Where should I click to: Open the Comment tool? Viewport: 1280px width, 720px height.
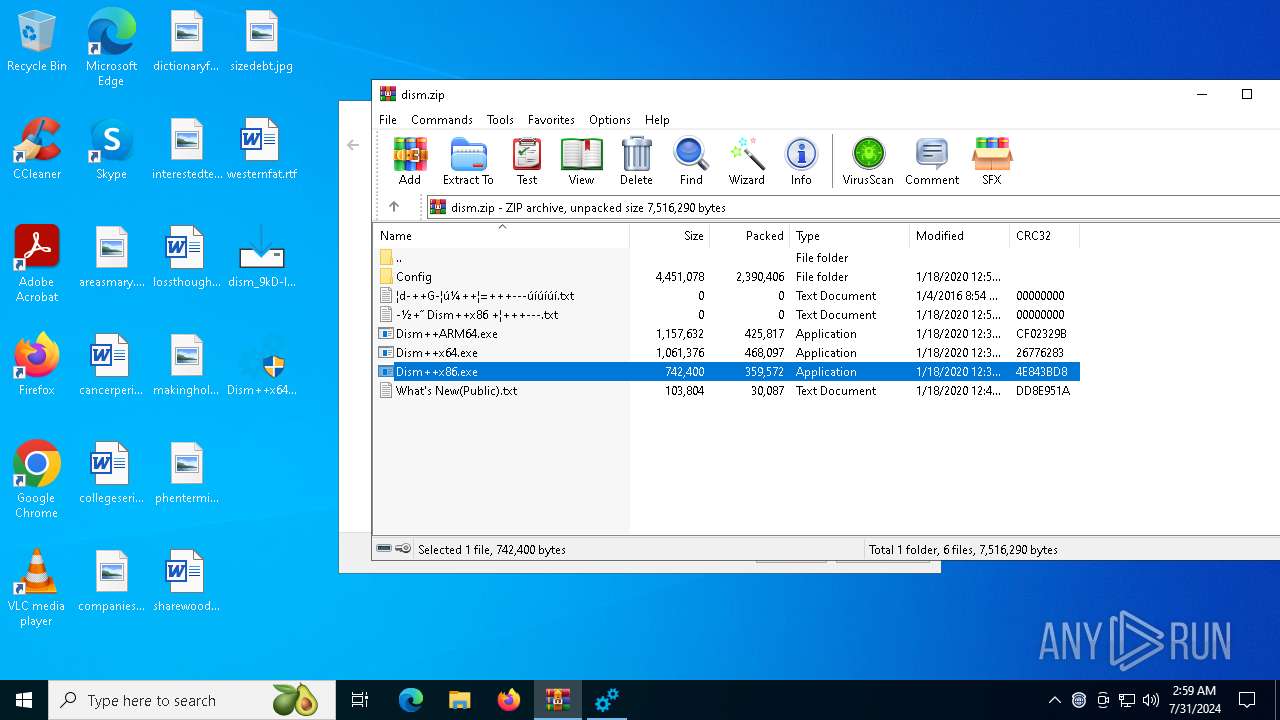tap(932, 161)
